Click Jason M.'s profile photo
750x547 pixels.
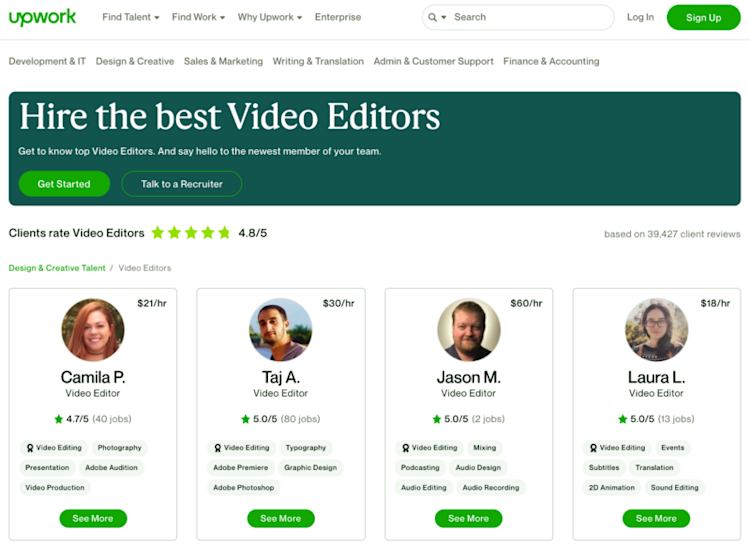(x=469, y=329)
